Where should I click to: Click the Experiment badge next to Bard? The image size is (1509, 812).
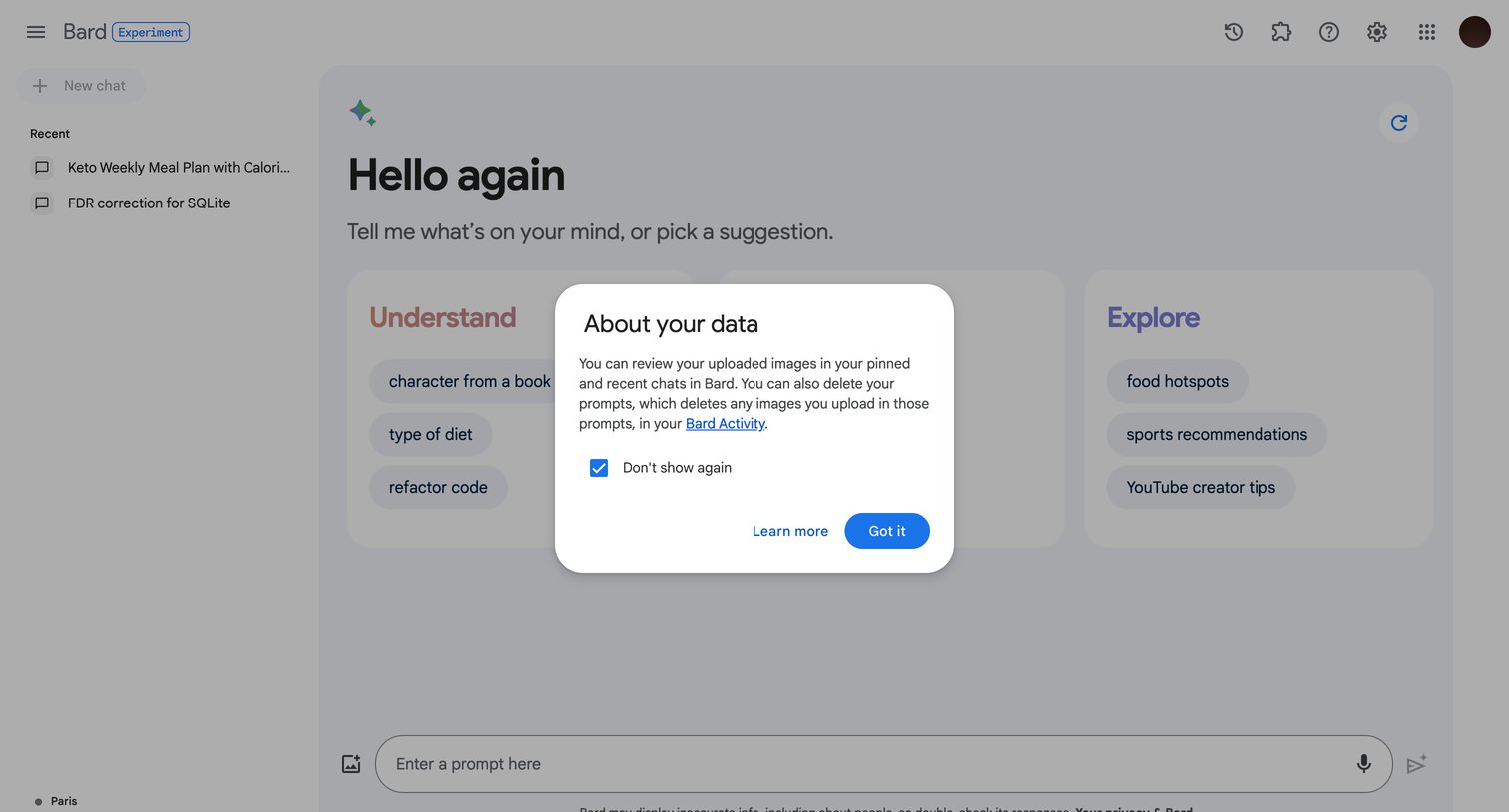[x=151, y=32]
